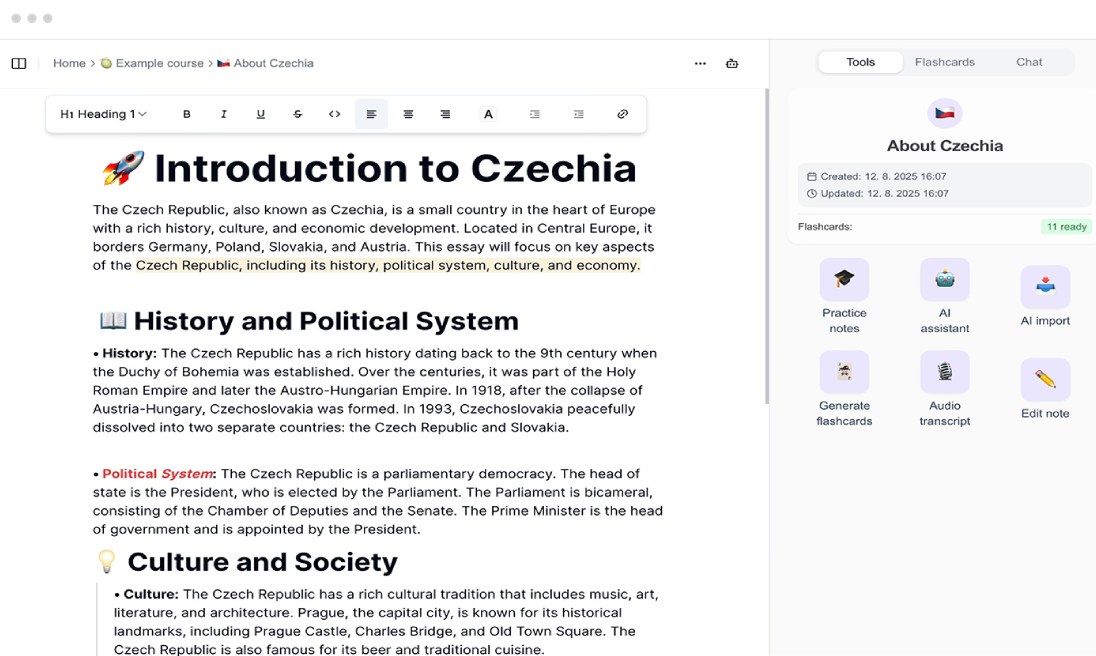Apply bold formatting
Screen dimensions: 1096x656
coord(187,114)
